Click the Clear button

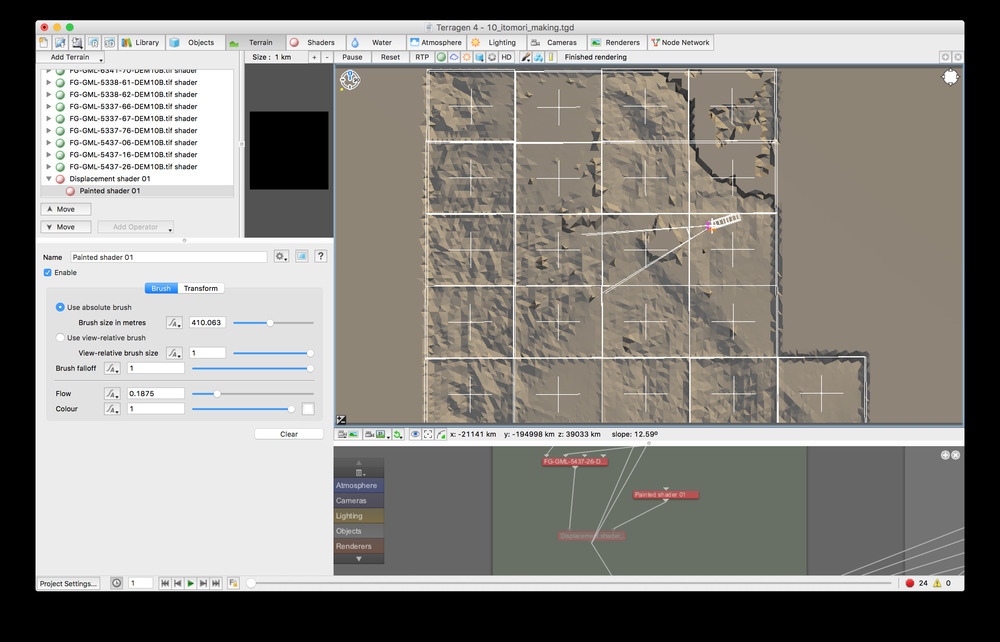click(289, 434)
